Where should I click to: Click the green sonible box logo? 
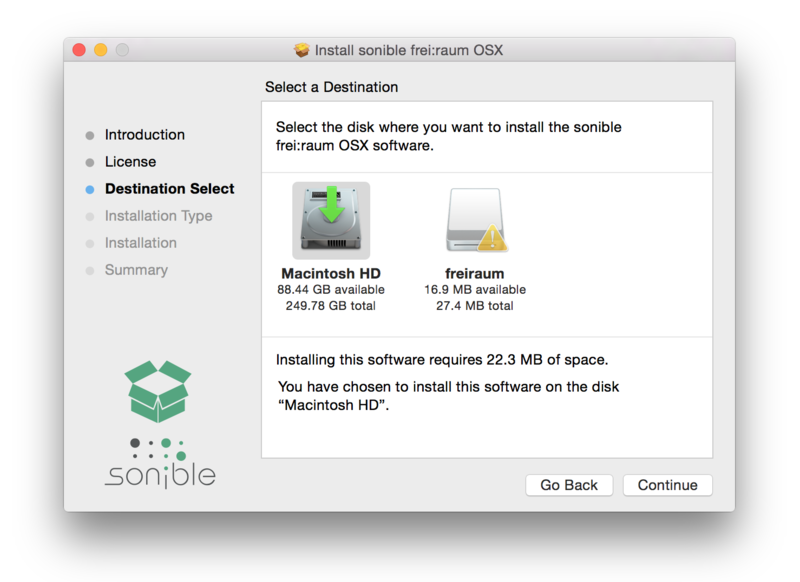click(x=158, y=390)
